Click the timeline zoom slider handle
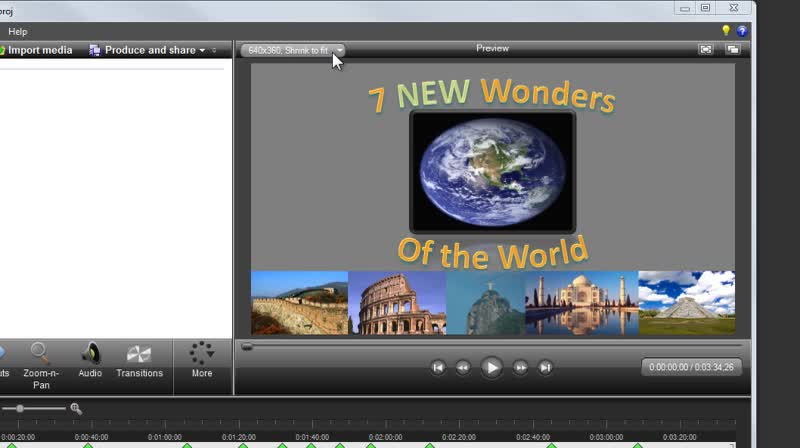 coord(20,408)
